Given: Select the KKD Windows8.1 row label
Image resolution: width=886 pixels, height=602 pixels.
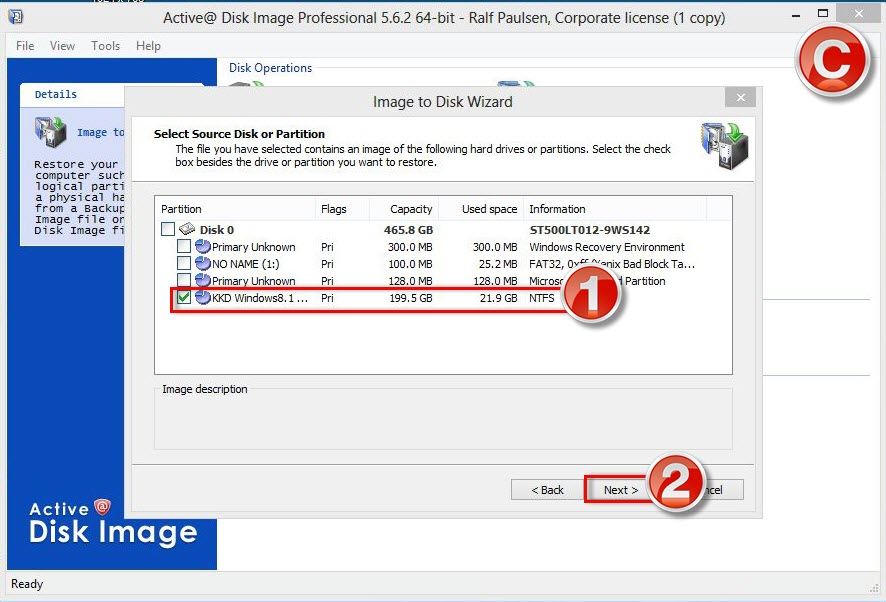Looking at the screenshot, I should (x=259, y=297).
